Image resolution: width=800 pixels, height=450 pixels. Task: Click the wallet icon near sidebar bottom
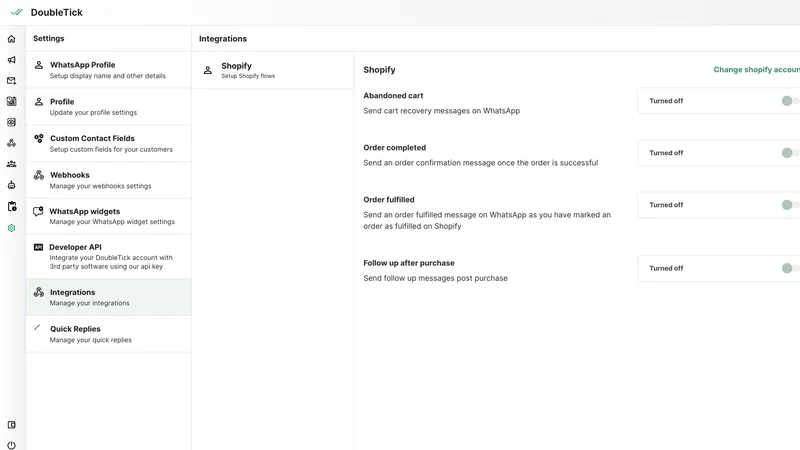11,424
